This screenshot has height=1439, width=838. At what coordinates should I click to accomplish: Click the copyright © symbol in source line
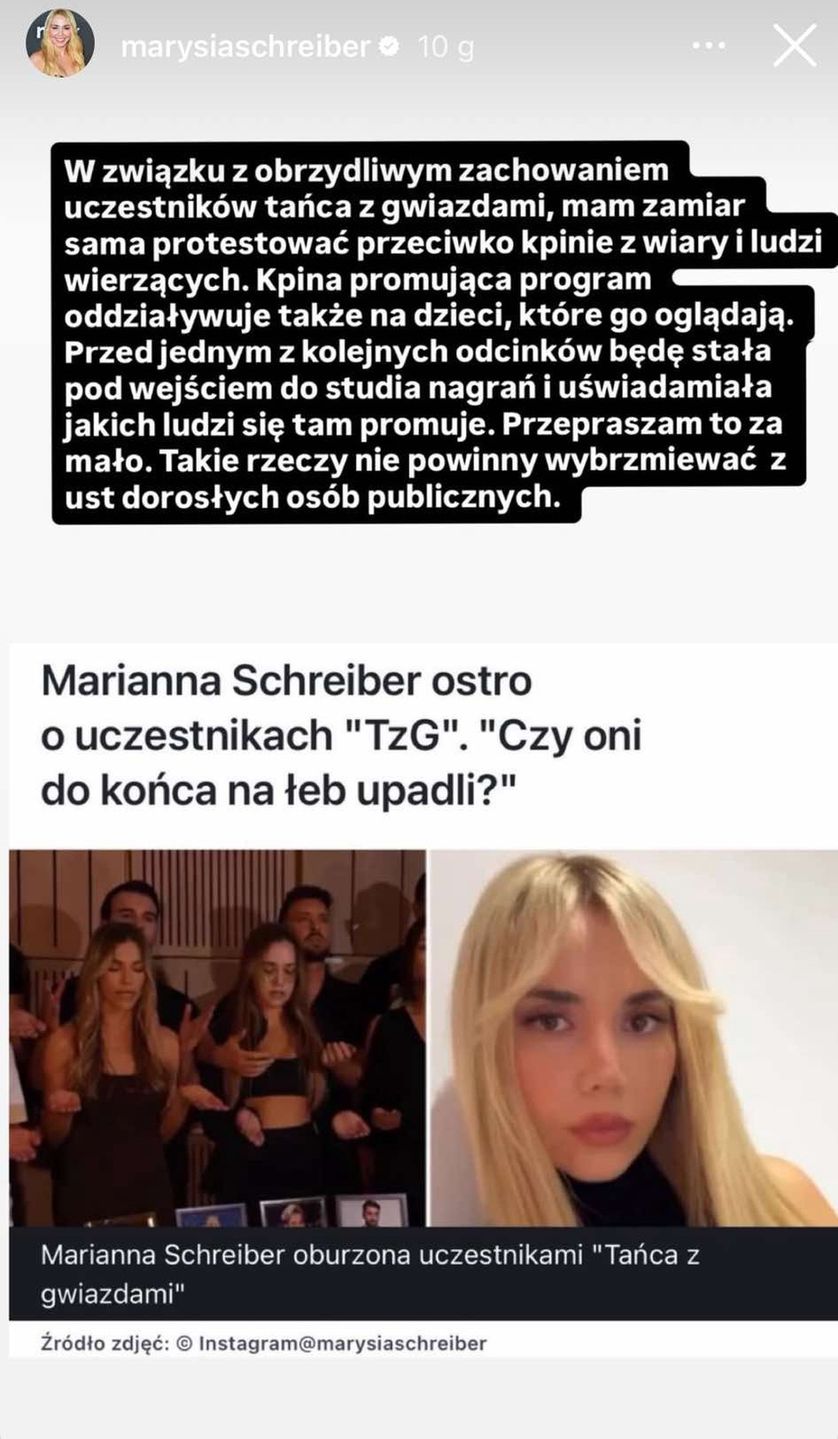coord(183,1343)
